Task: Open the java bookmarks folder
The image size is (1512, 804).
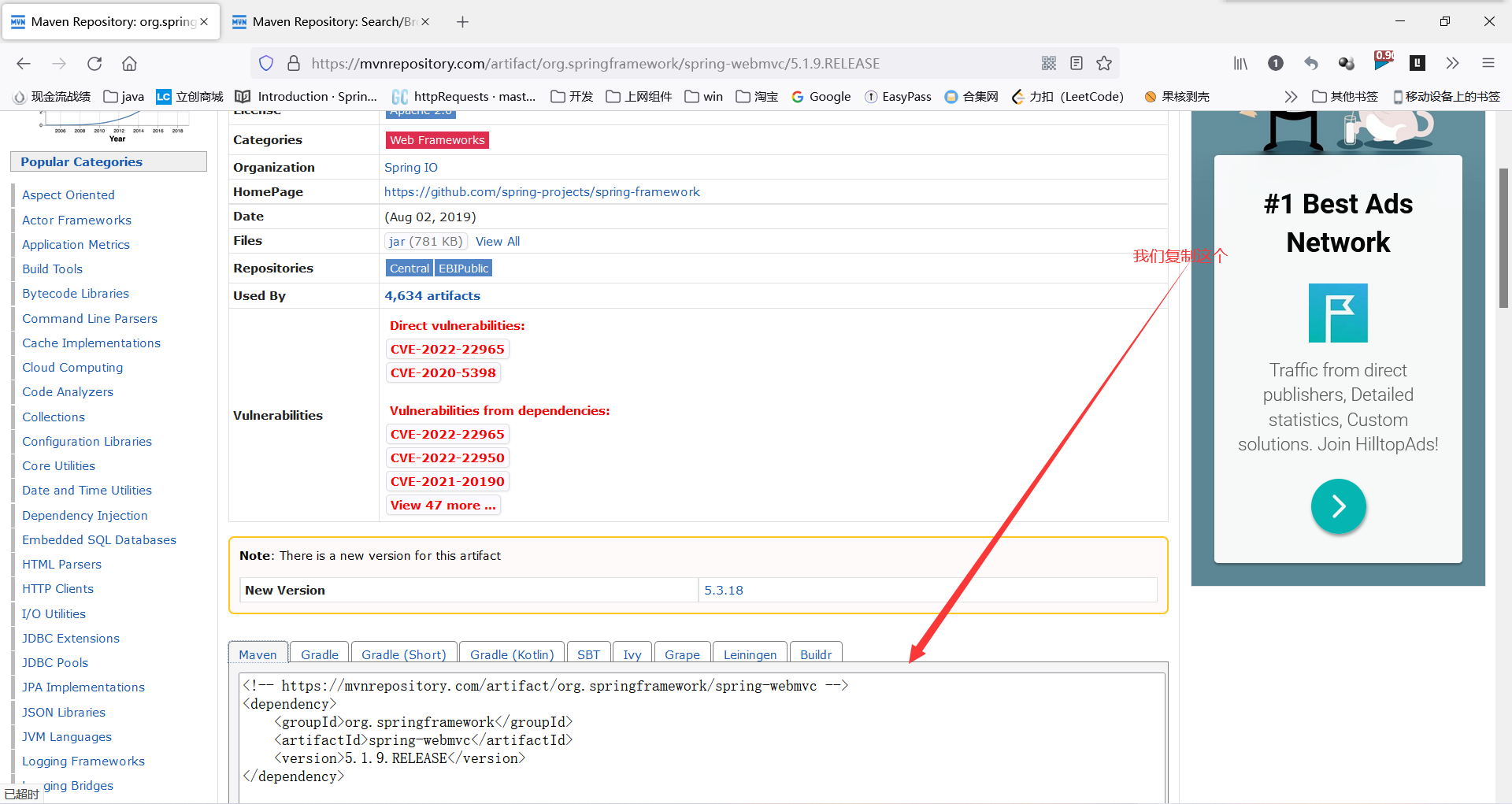Action: (124, 97)
